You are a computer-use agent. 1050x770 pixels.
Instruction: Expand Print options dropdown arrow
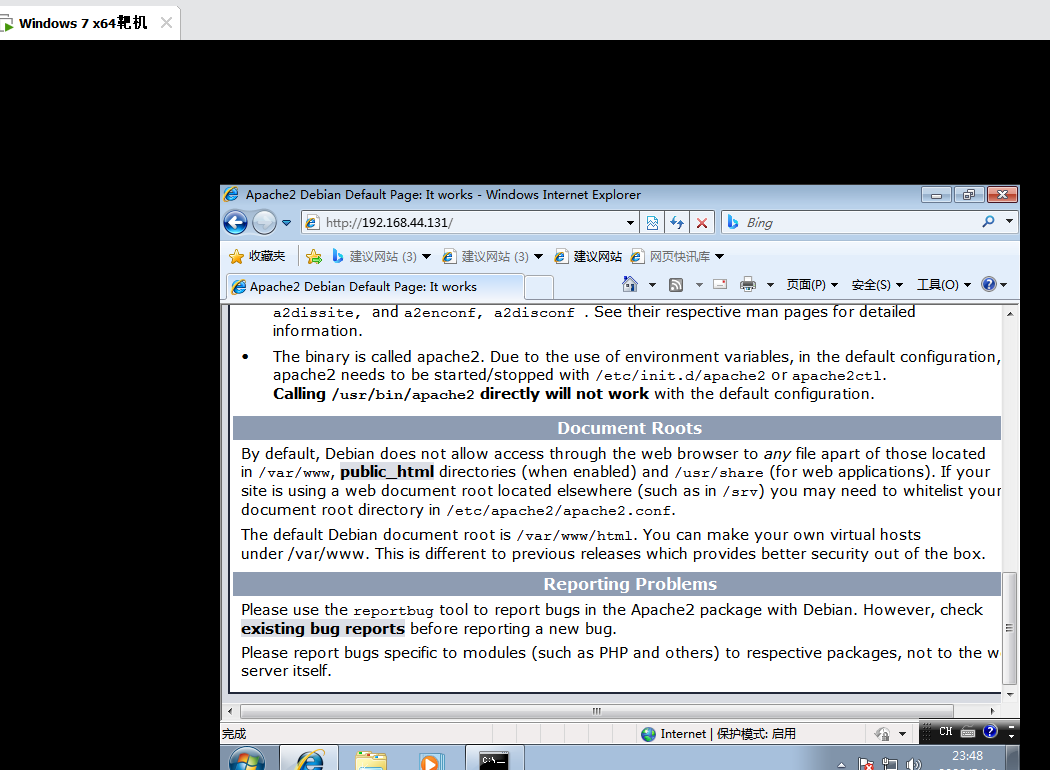tap(770, 285)
